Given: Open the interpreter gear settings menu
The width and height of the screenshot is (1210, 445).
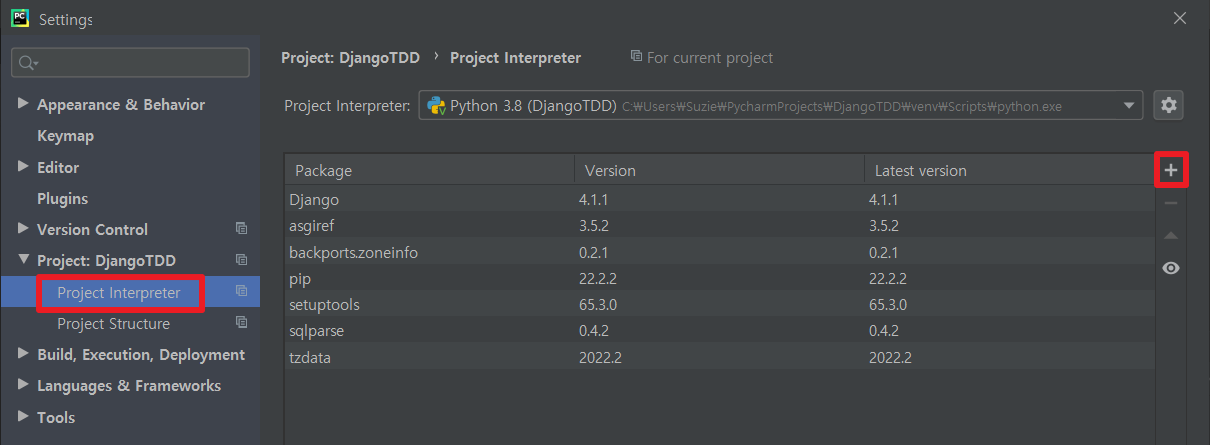Looking at the screenshot, I should click(1169, 104).
